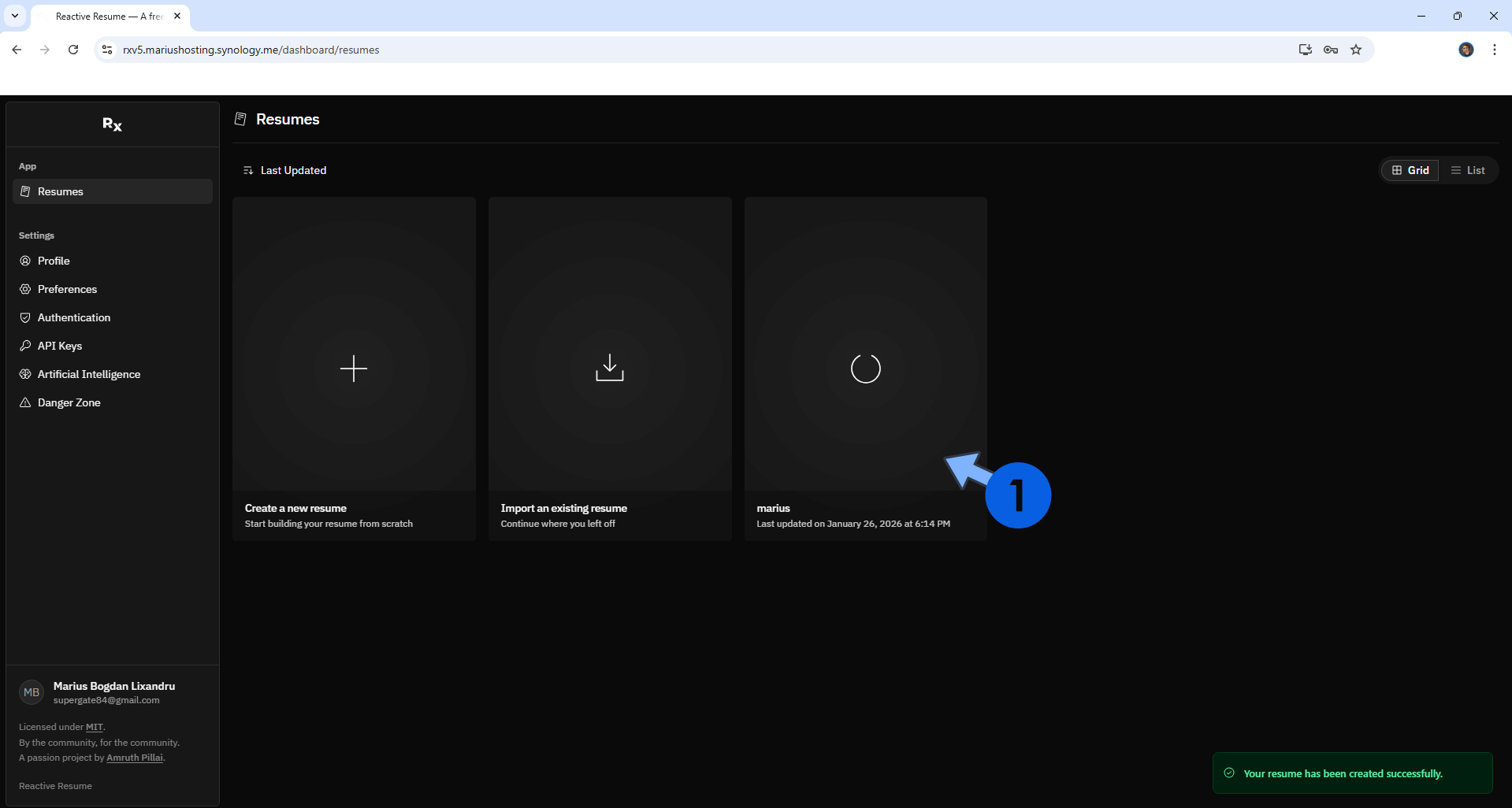Open Profile settings page
The image size is (1512, 808).
click(x=54, y=261)
